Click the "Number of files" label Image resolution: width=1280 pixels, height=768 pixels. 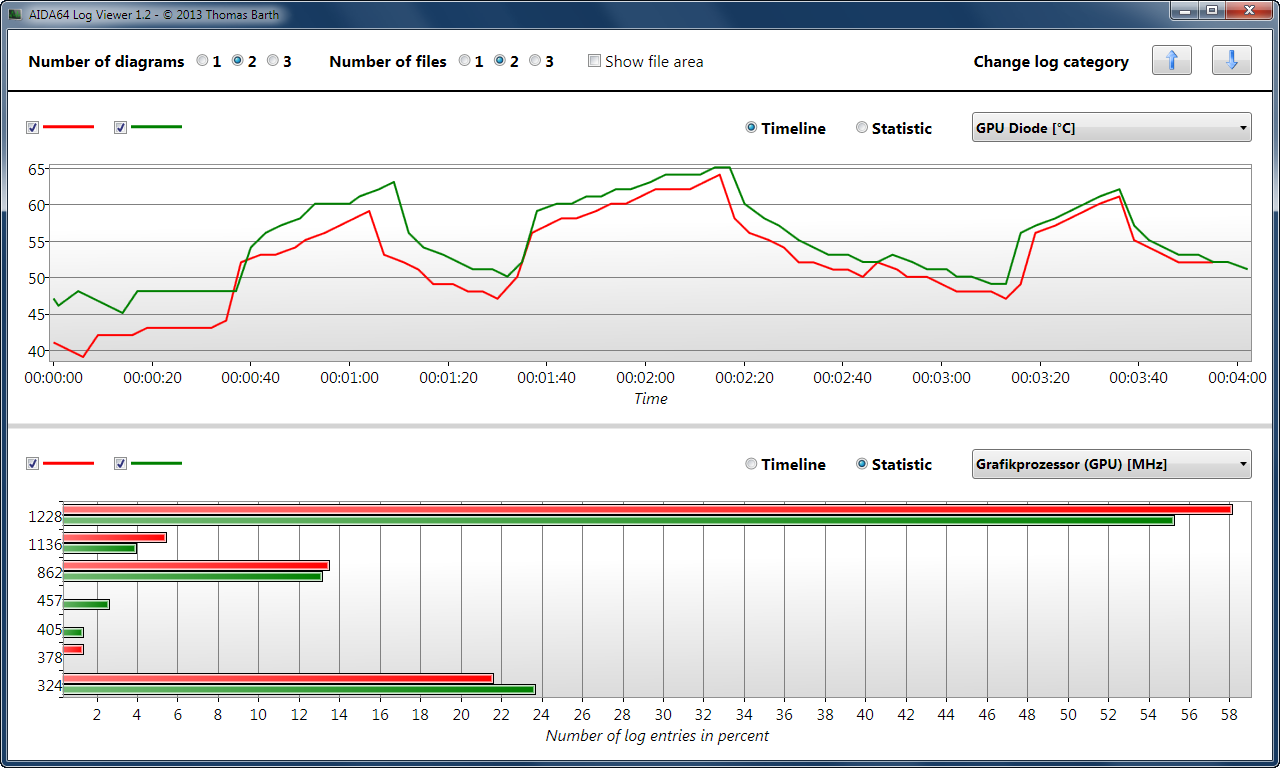(x=388, y=62)
